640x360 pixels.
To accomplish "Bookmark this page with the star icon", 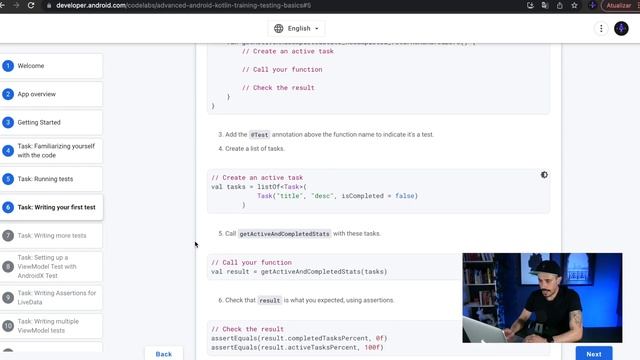I will coord(574,5).
